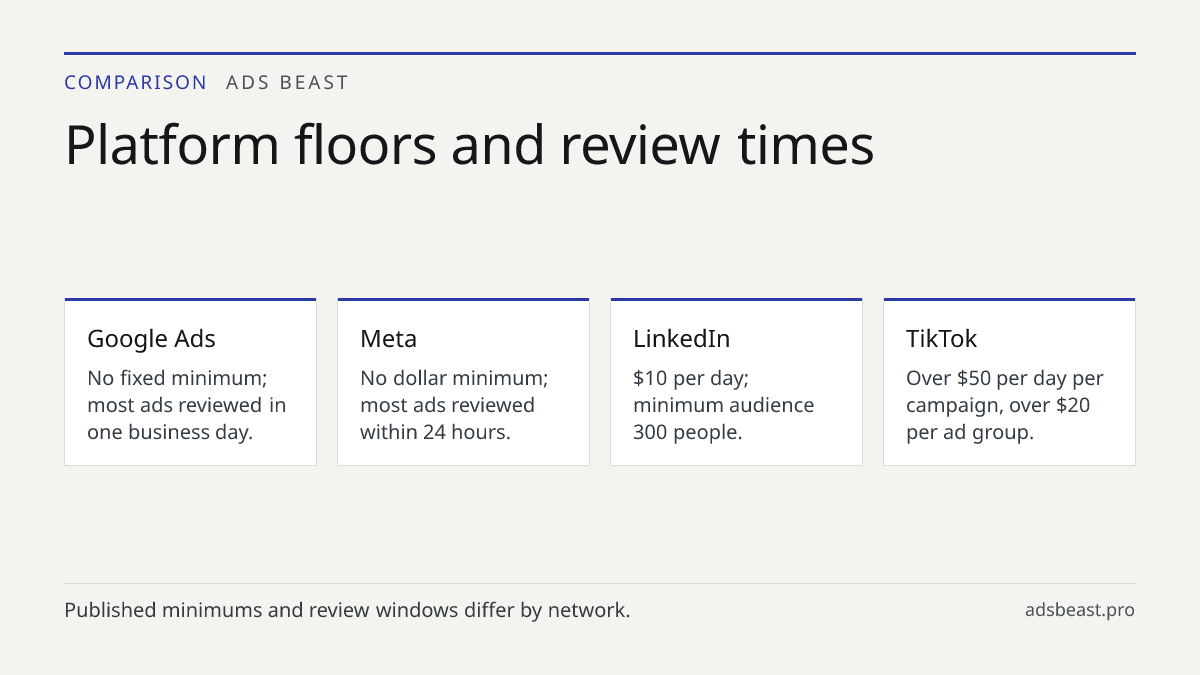Select the TikTok card title
The height and width of the screenshot is (675, 1200).
click(x=941, y=339)
